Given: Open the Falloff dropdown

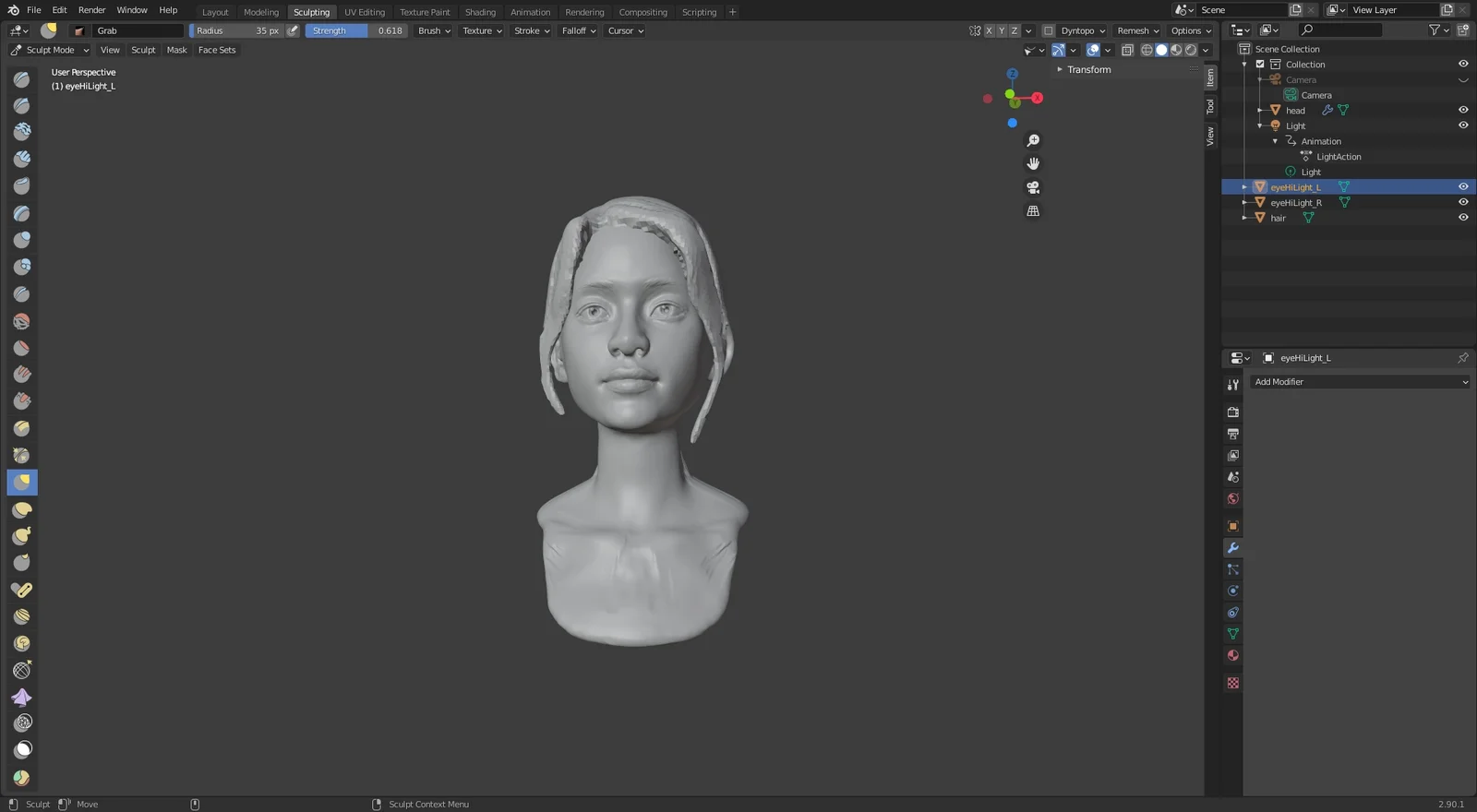Looking at the screenshot, I should pyautogui.click(x=579, y=30).
